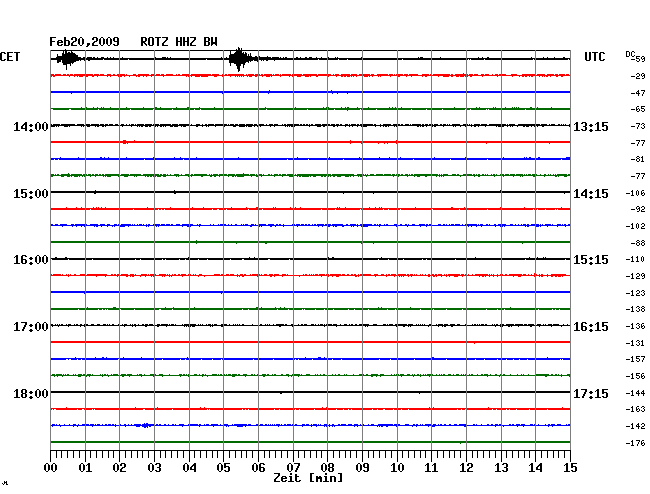The height and width of the screenshot is (494, 650).
Task: Select the DC offset value -106
Action: point(635,193)
